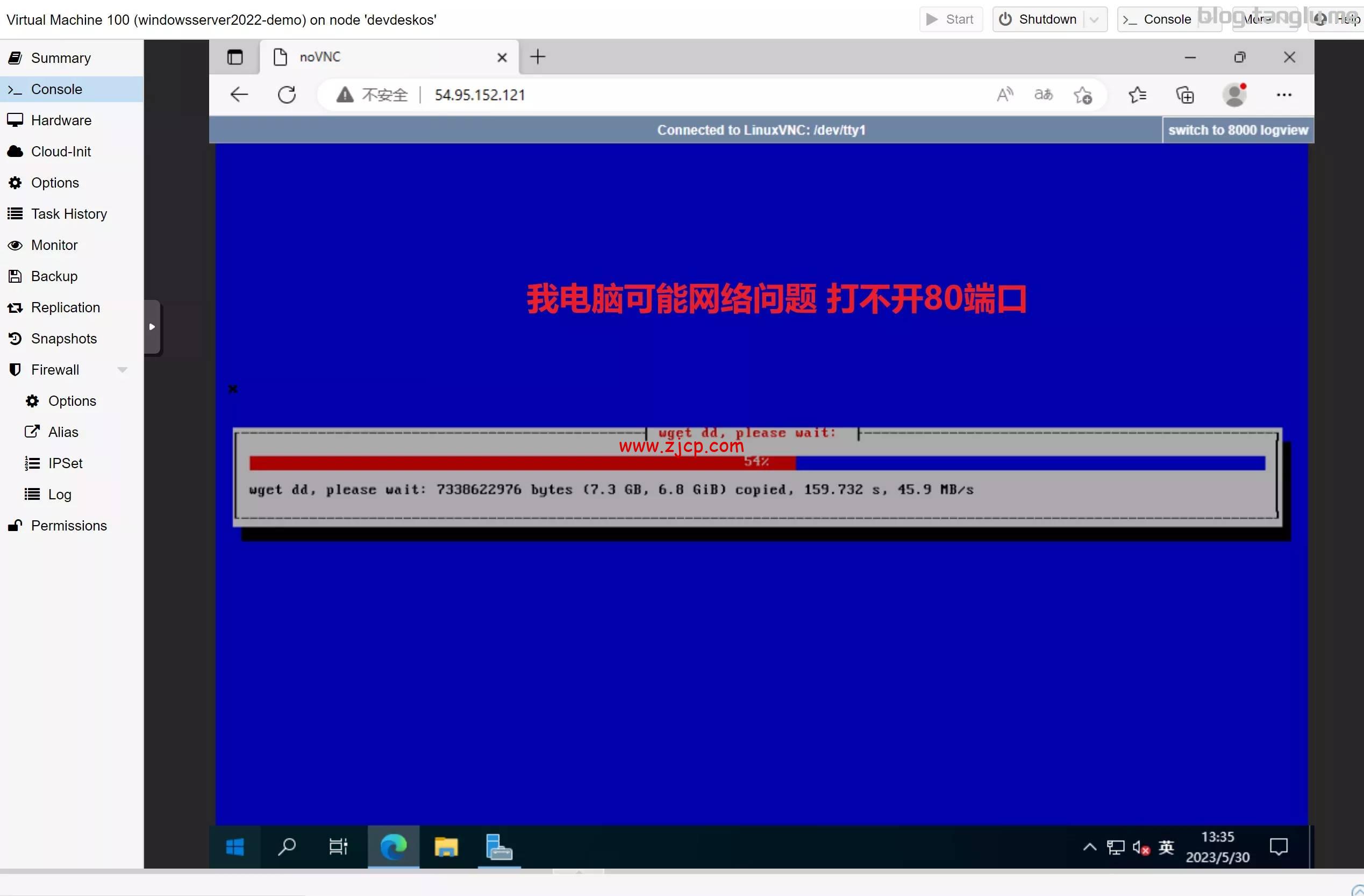Open the Task History panel
The width and height of the screenshot is (1364, 896).
(69, 213)
